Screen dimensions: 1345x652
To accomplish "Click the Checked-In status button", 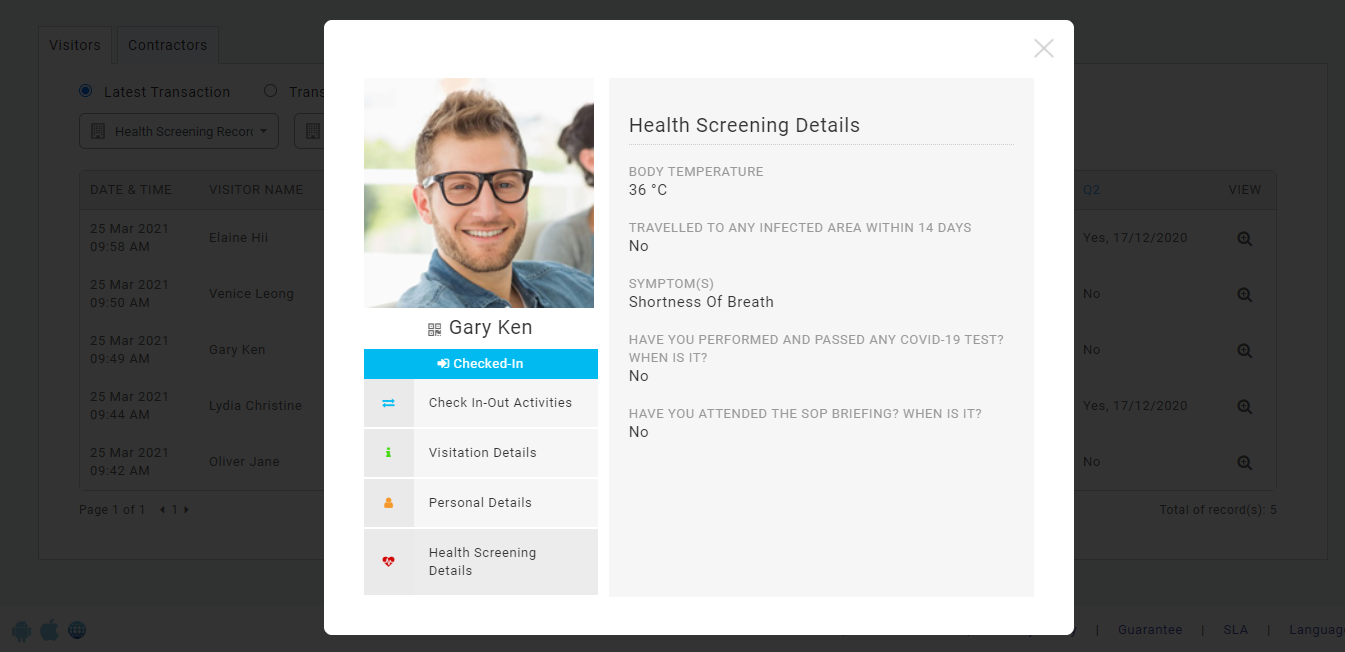I will coord(481,364).
